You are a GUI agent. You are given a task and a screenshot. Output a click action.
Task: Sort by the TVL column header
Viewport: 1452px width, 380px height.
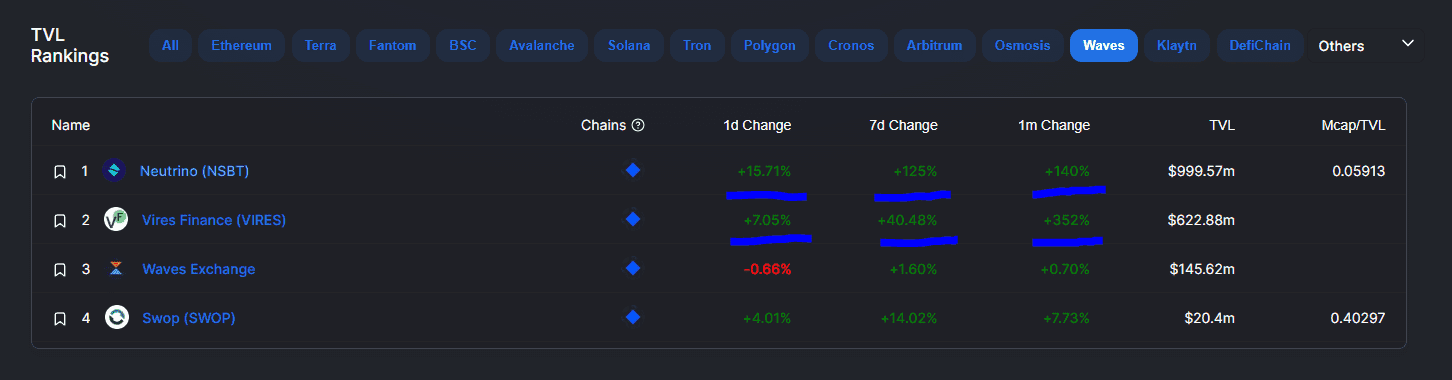[1222, 125]
